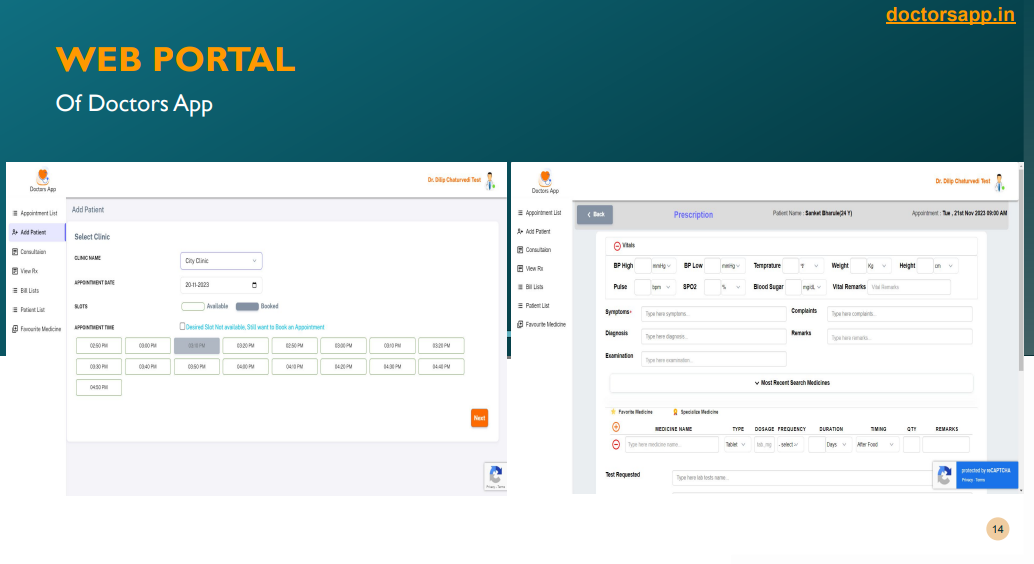Click red minus icon to collapse Vitals
The height and width of the screenshot is (564, 1034).
pyautogui.click(x=617, y=246)
